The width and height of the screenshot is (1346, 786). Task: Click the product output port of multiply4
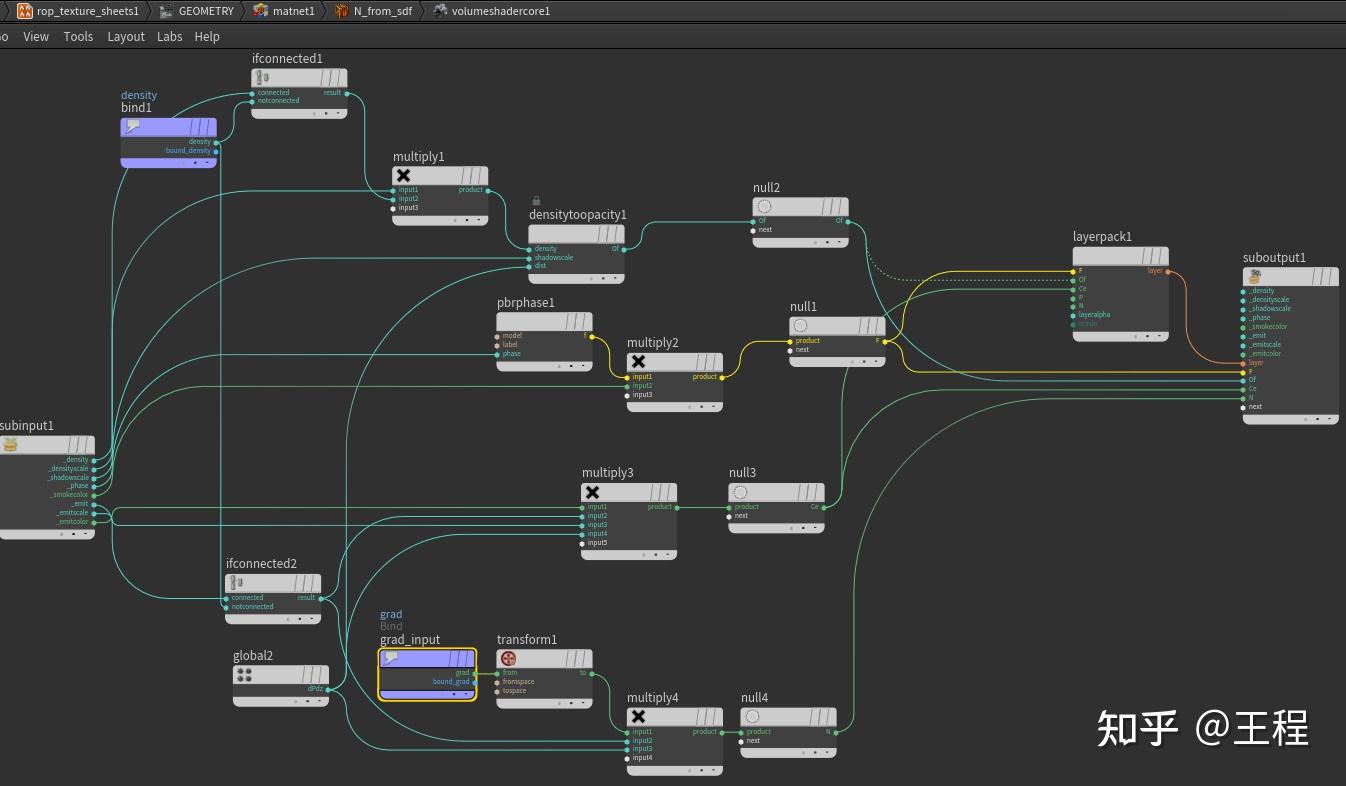723,732
